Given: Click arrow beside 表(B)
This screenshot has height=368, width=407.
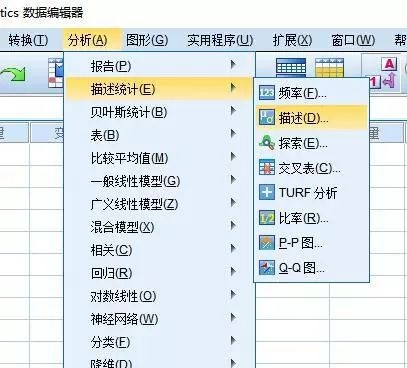Looking at the screenshot, I should [233, 134].
